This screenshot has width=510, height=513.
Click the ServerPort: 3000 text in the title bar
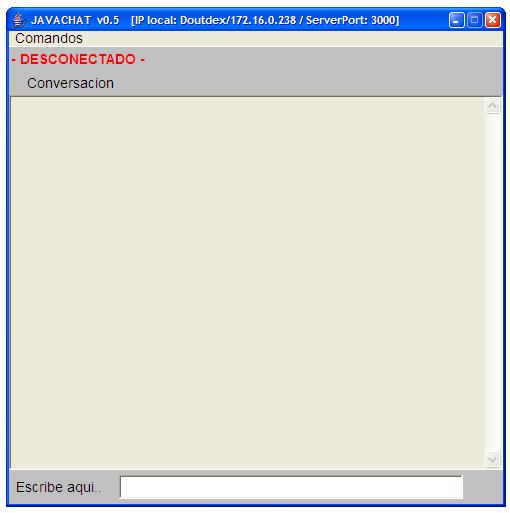(x=352, y=20)
